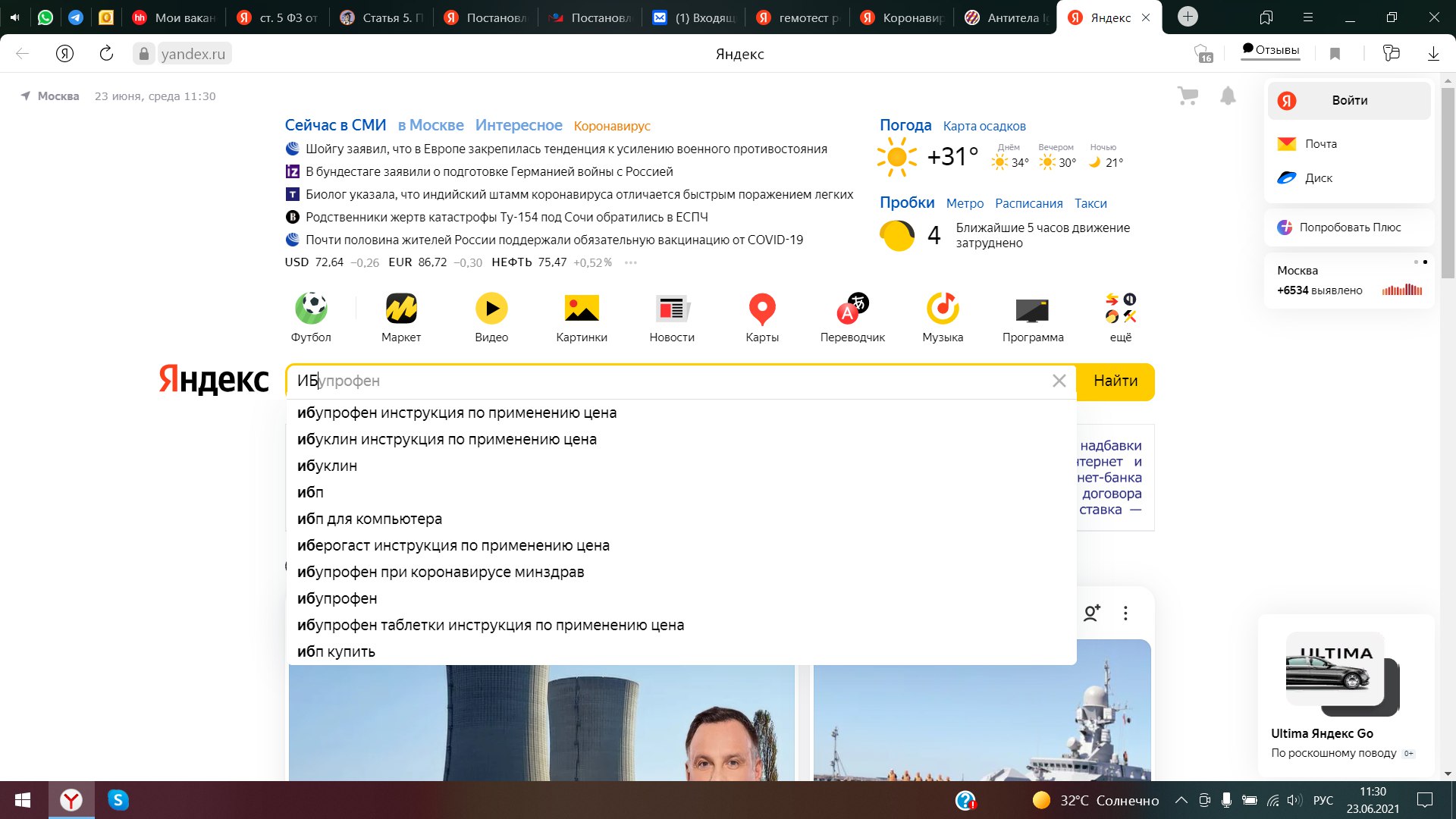Switch to the Входящие mail tab
This screenshot has height=819, width=1456.
coord(694,17)
